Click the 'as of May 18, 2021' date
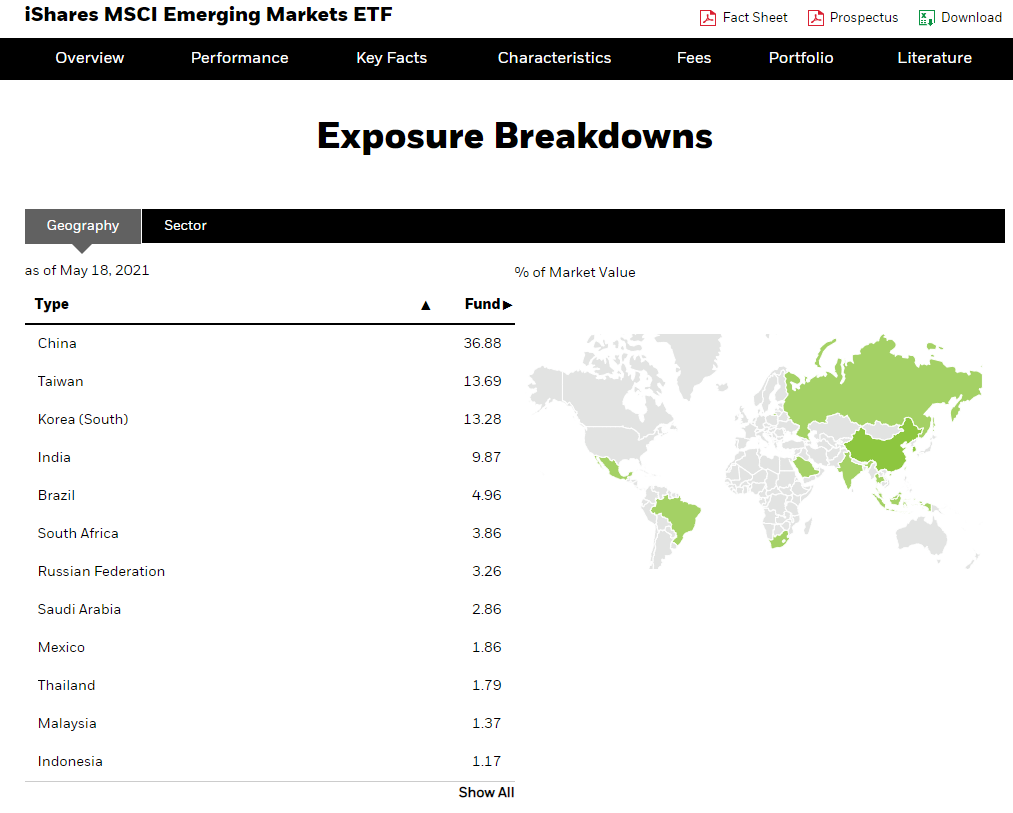 [87, 270]
